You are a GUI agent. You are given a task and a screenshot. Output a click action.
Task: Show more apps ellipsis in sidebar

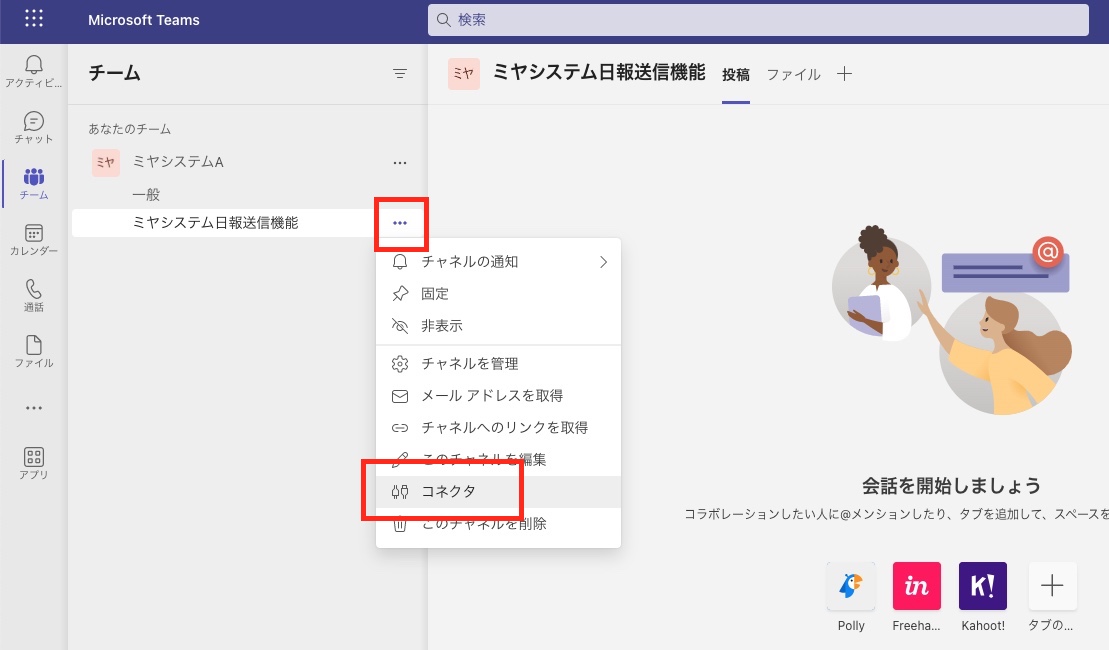(34, 408)
